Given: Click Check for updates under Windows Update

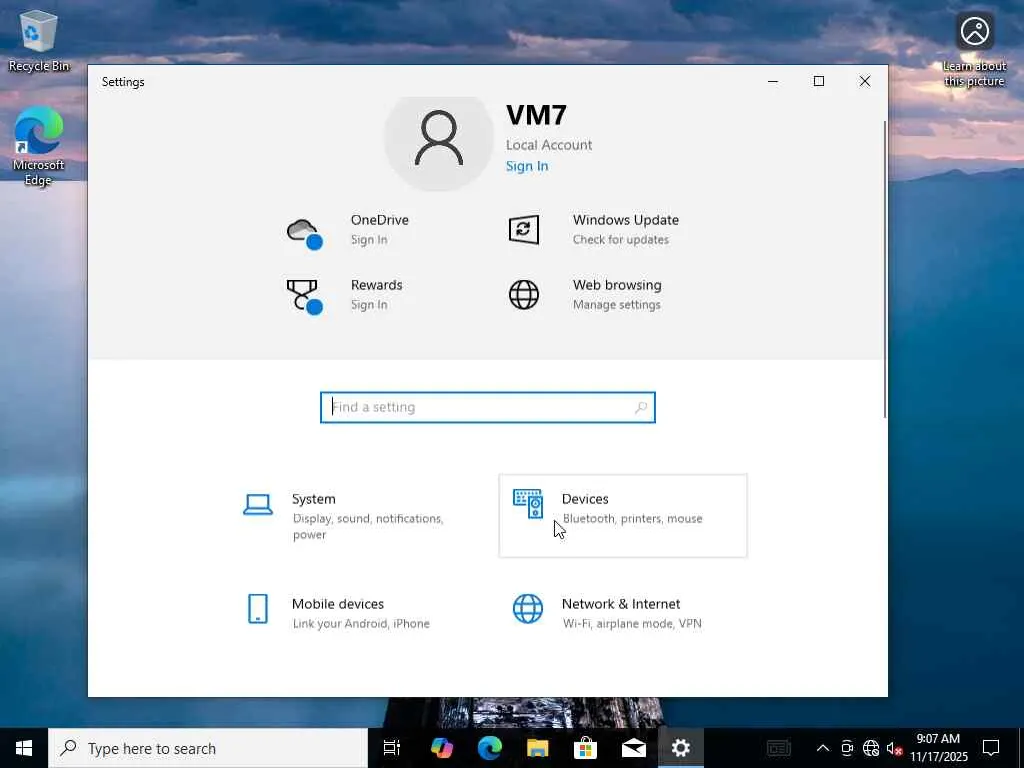Looking at the screenshot, I should pos(620,240).
